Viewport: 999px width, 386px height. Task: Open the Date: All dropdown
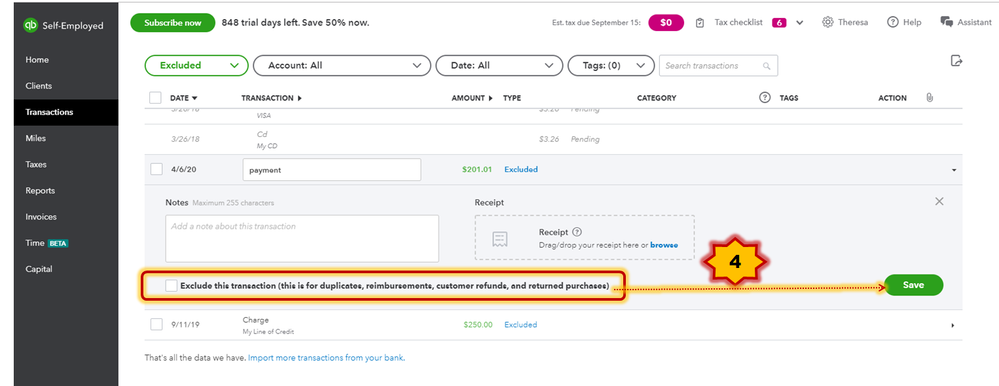coord(499,66)
